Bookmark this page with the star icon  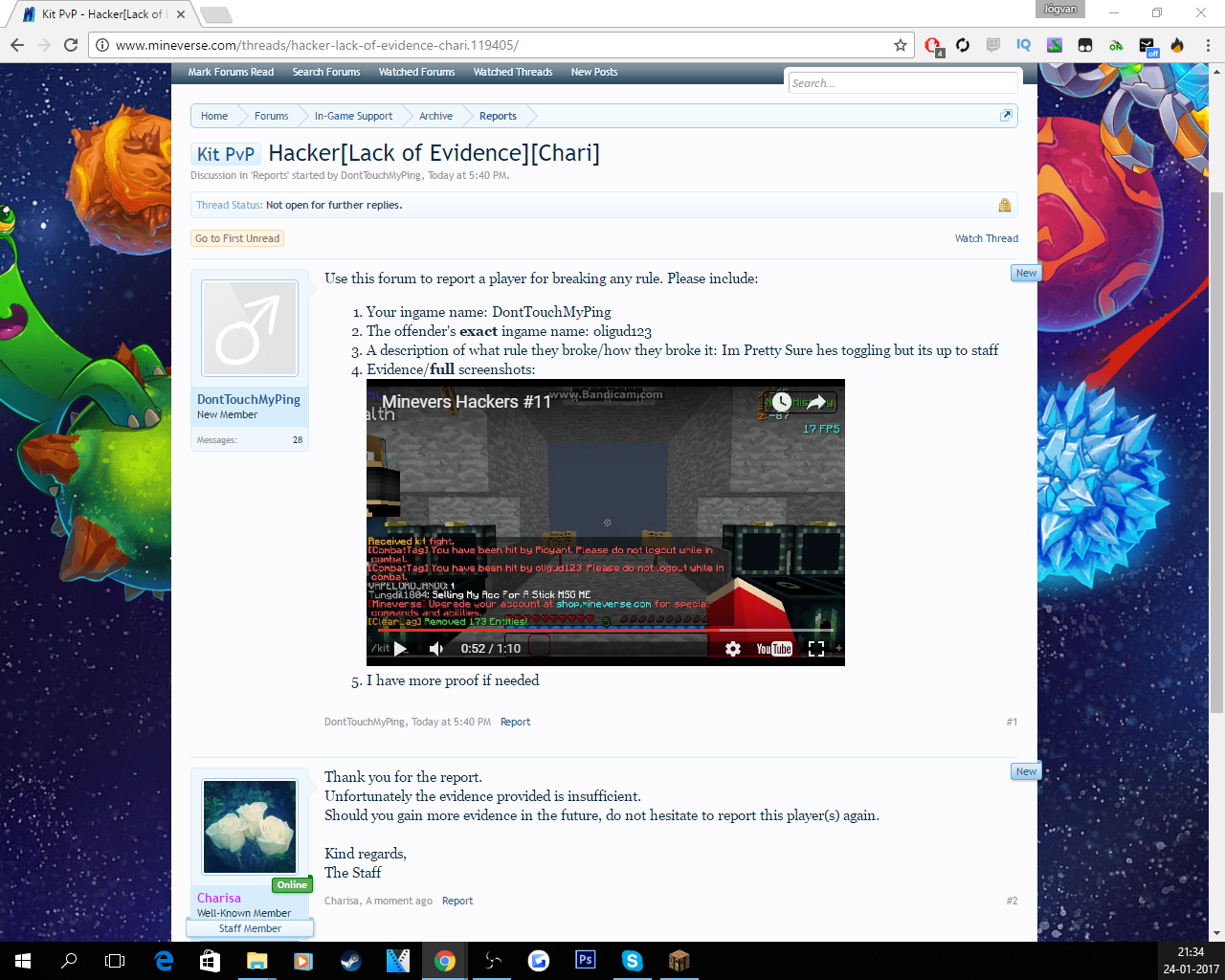click(901, 45)
